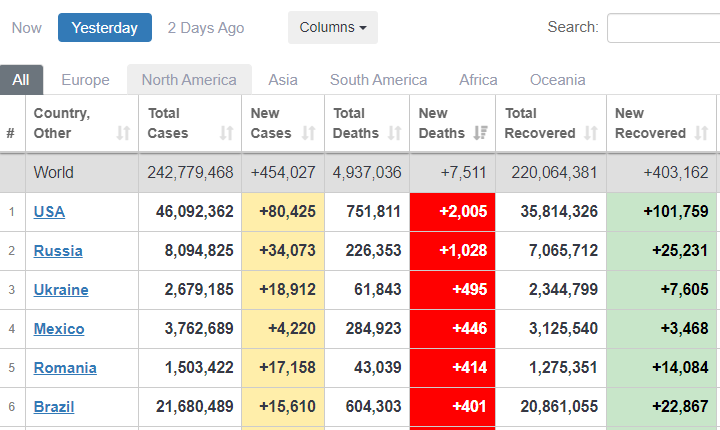Select Ukraine new deaths +495 cell
Viewport: 720px width, 430px height.
coord(453,290)
